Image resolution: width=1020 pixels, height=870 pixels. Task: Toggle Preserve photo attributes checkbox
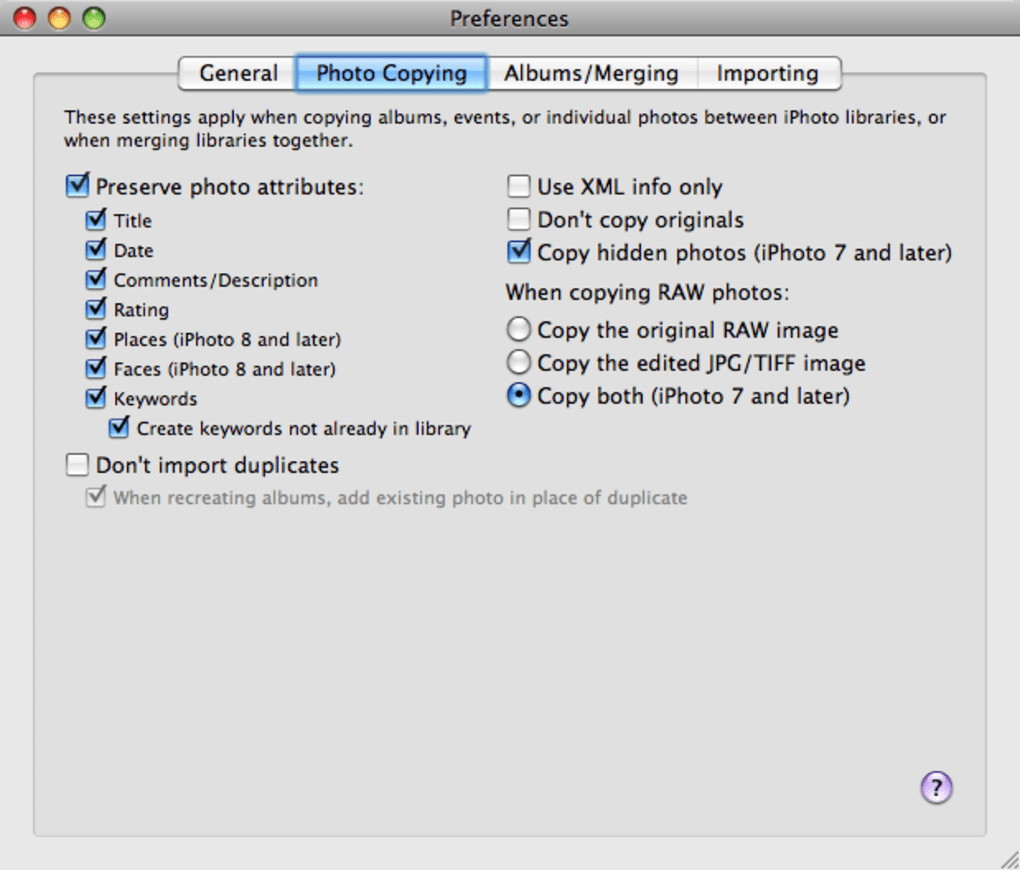(x=78, y=186)
